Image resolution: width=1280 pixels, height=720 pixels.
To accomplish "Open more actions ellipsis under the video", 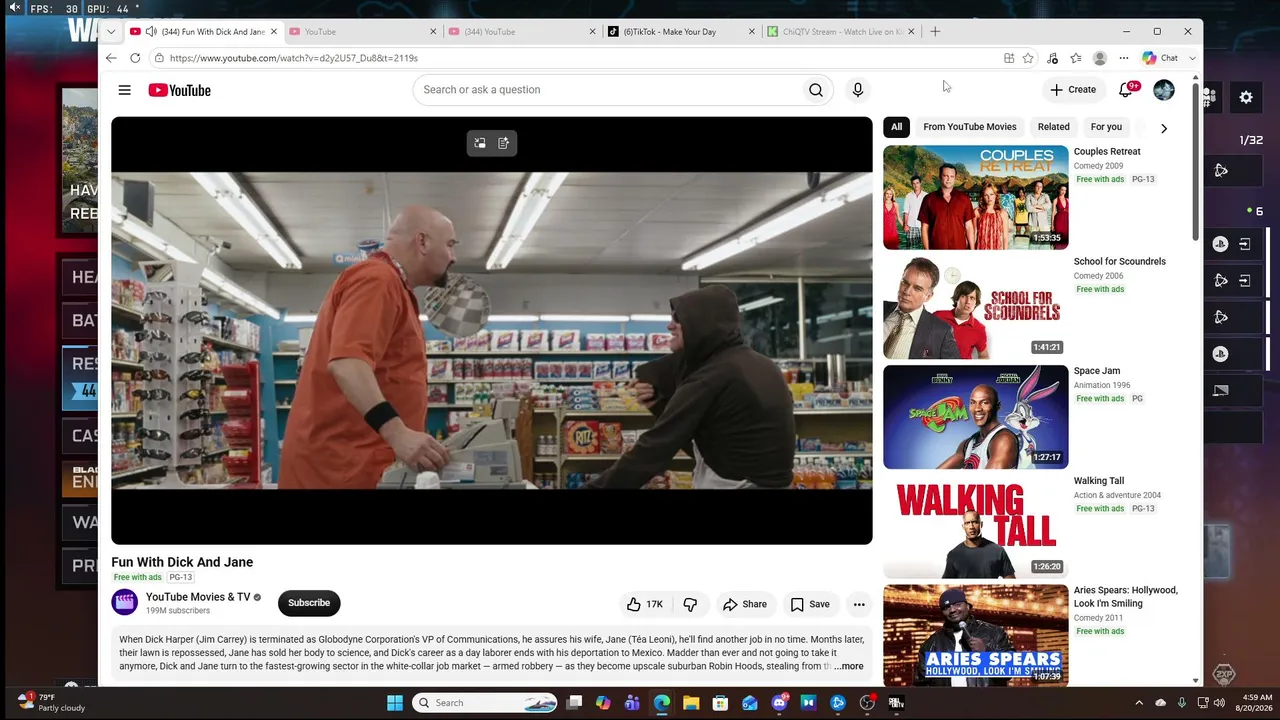I will [x=859, y=604].
